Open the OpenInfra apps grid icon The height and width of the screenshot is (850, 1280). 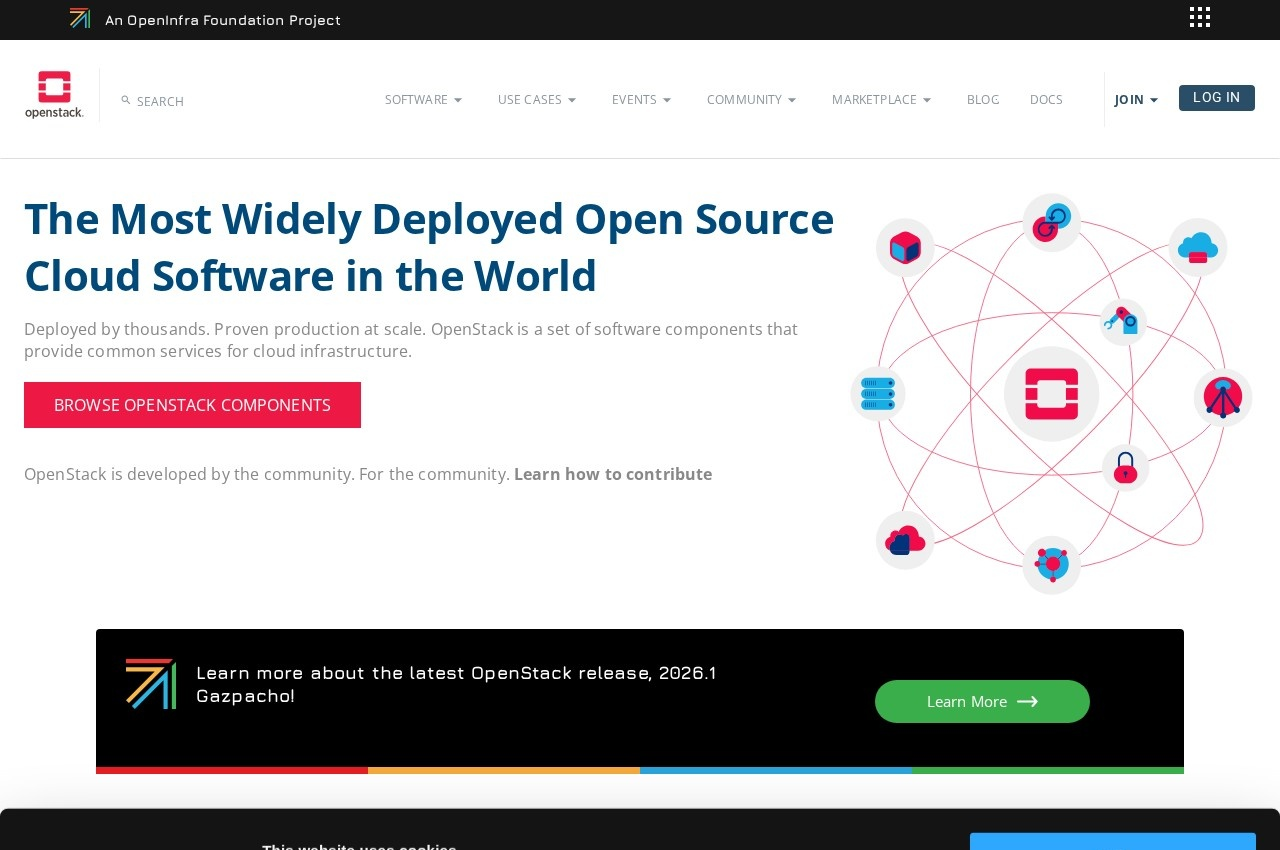[1200, 17]
